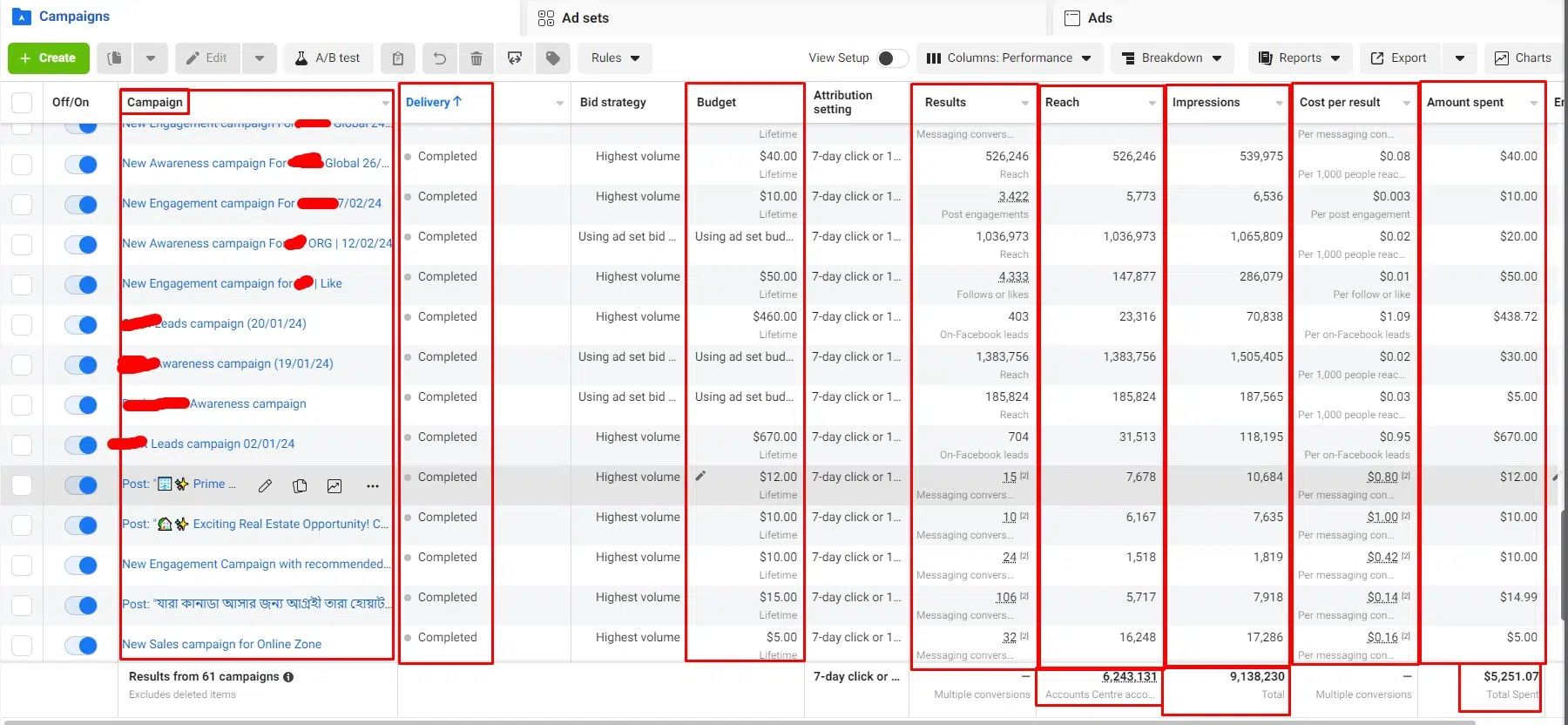The height and width of the screenshot is (725, 1568).
Task: Click budget edit pencil beside $12.00
Action: click(700, 477)
